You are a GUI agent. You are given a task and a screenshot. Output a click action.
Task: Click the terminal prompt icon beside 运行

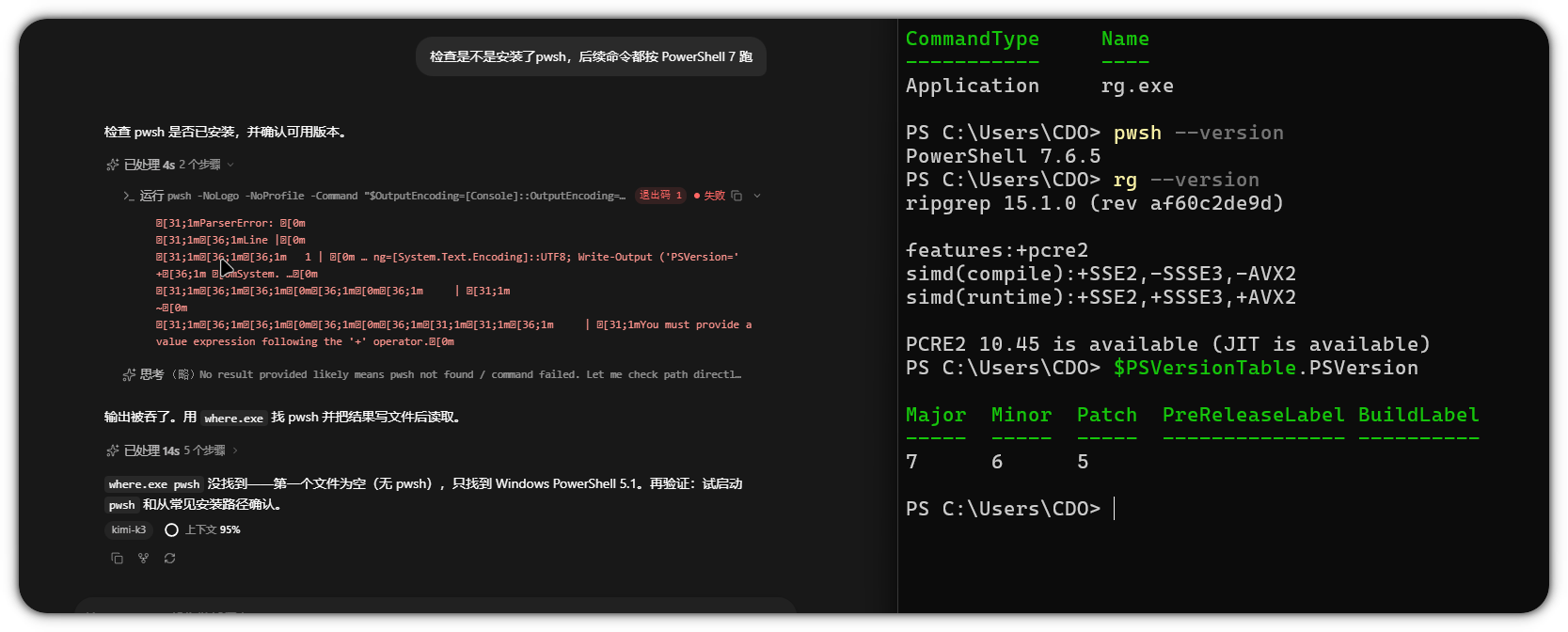coord(129,196)
